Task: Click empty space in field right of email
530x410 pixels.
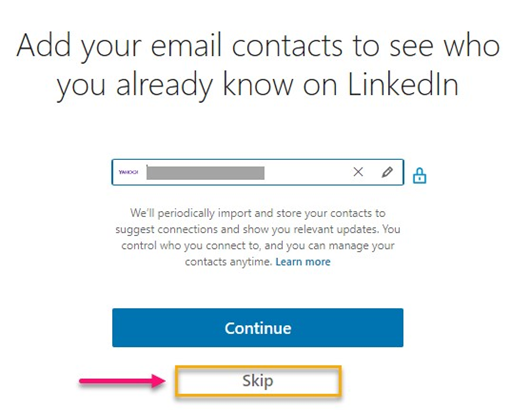Action: click(308, 172)
